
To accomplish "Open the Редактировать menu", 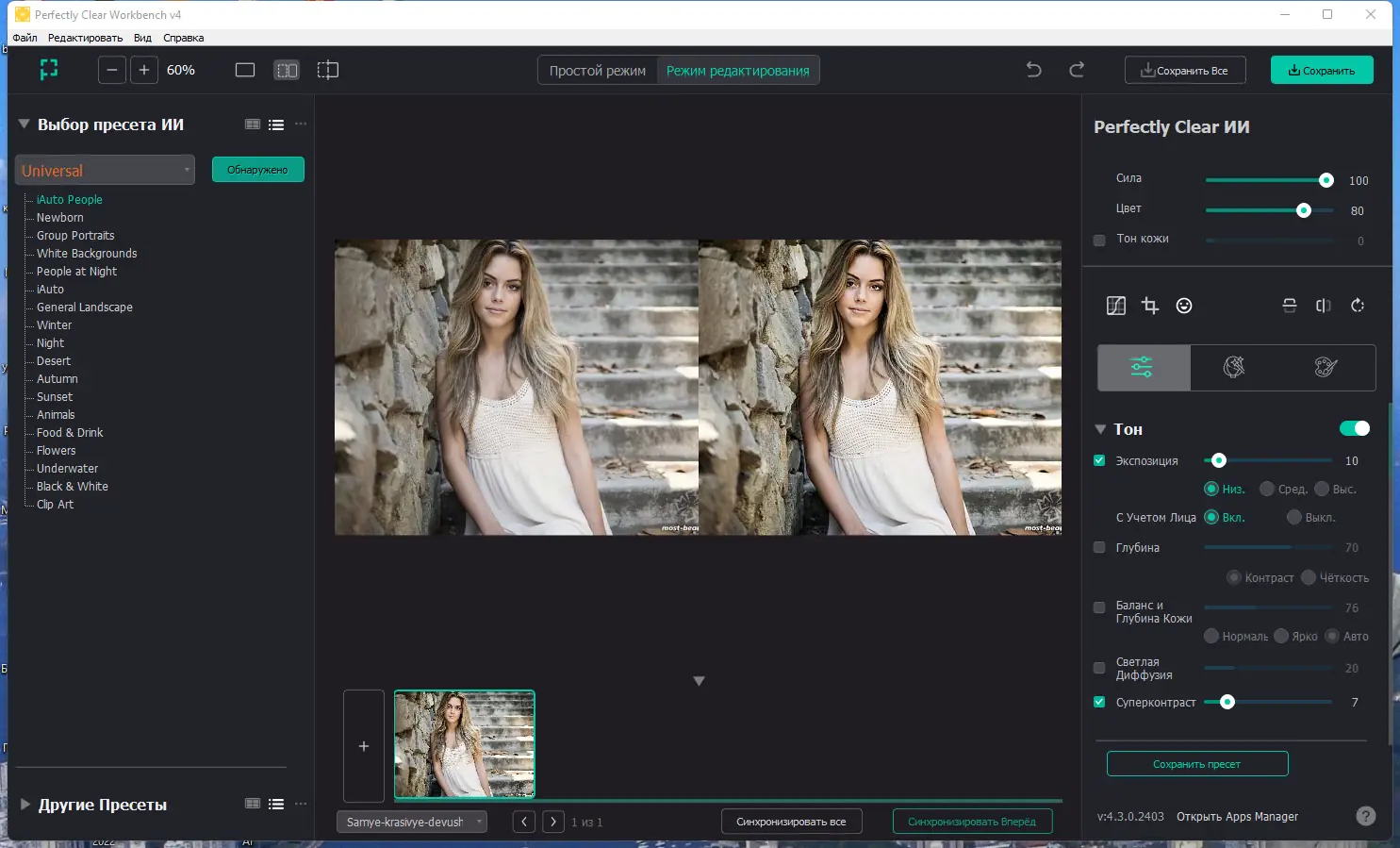I will (85, 38).
